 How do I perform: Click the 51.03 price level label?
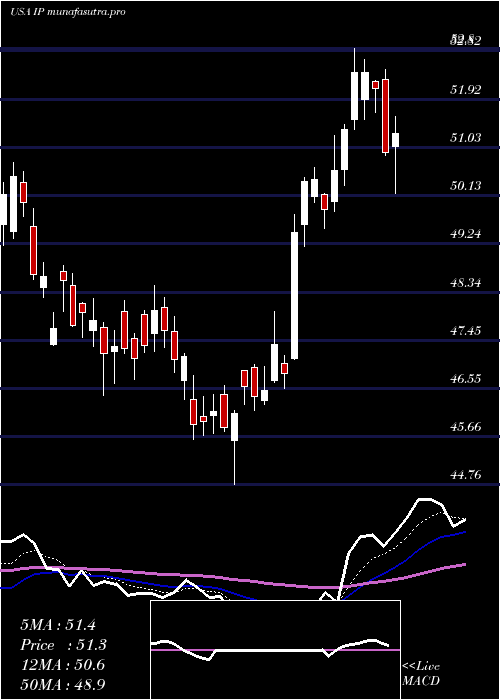click(x=466, y=138)
